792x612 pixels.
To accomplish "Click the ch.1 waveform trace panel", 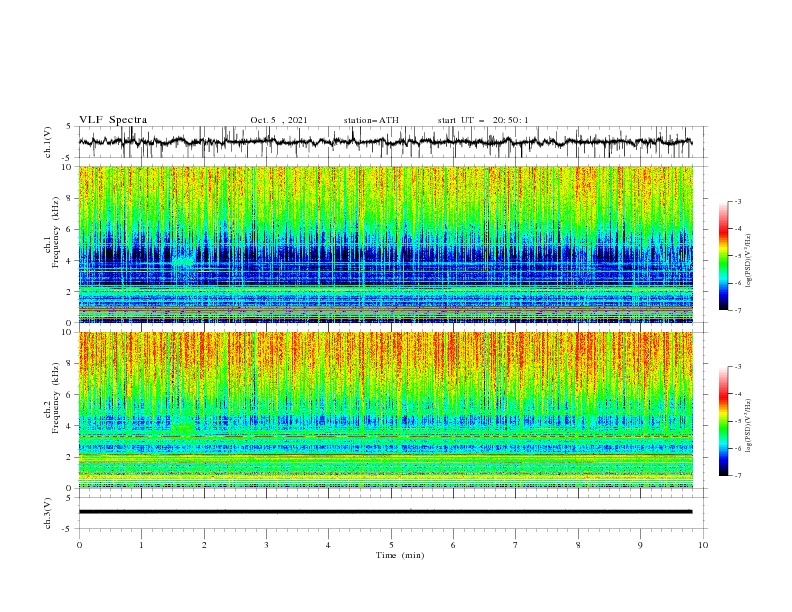I will (393, 142).
